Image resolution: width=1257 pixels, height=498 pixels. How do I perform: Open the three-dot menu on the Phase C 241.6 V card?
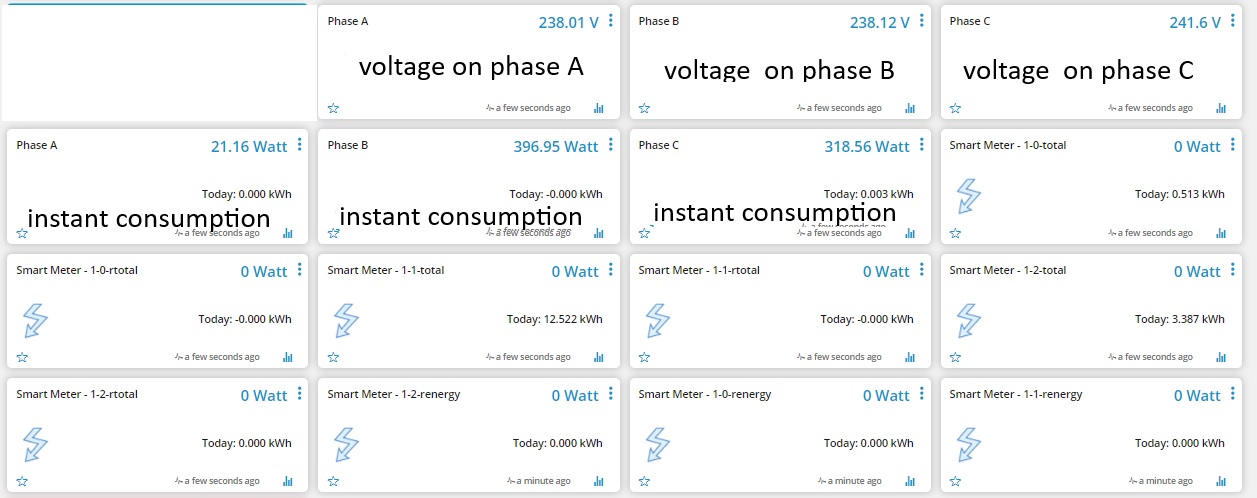(1233, 21)
